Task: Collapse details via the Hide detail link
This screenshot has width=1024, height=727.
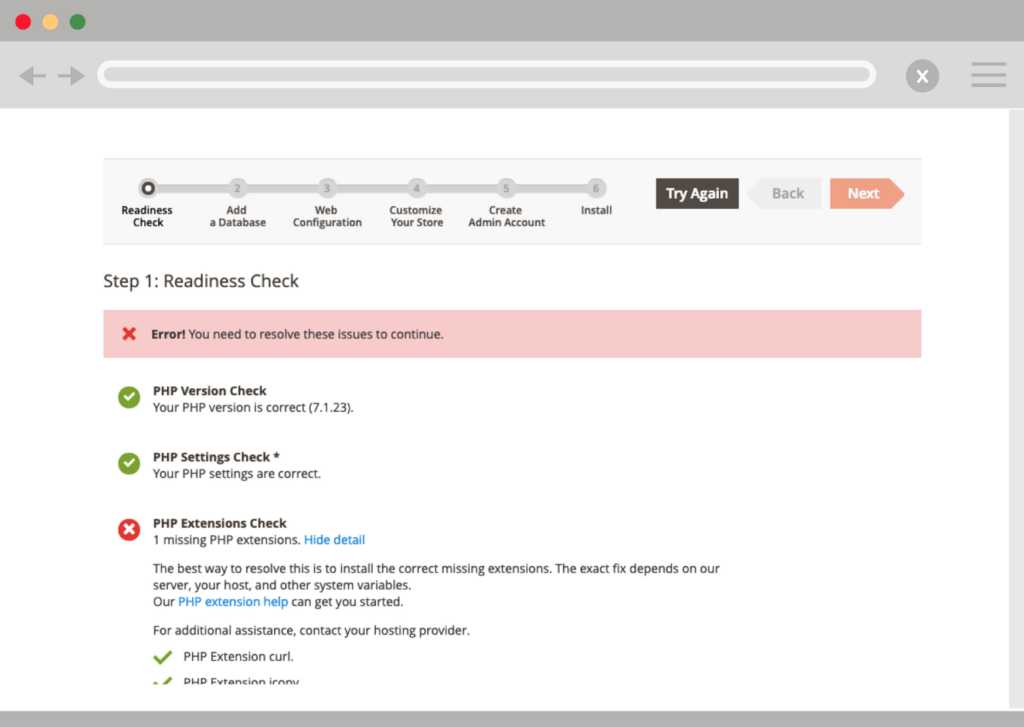Action: pos(334,539)
